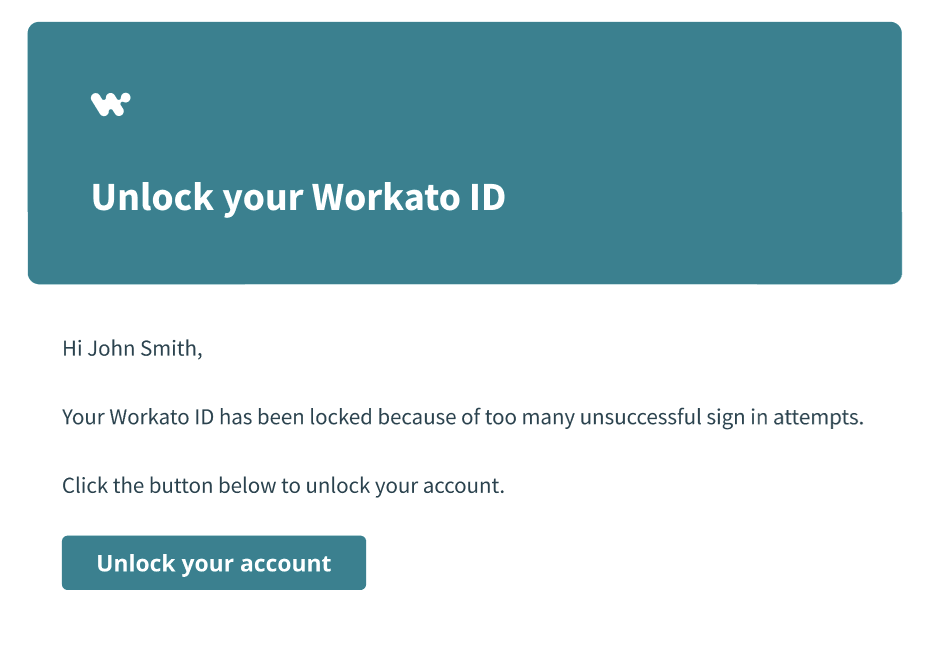The height and width of the screenshot is (652, 928).
Task: Click the instruction line about the button below
Action: [284, 485]
